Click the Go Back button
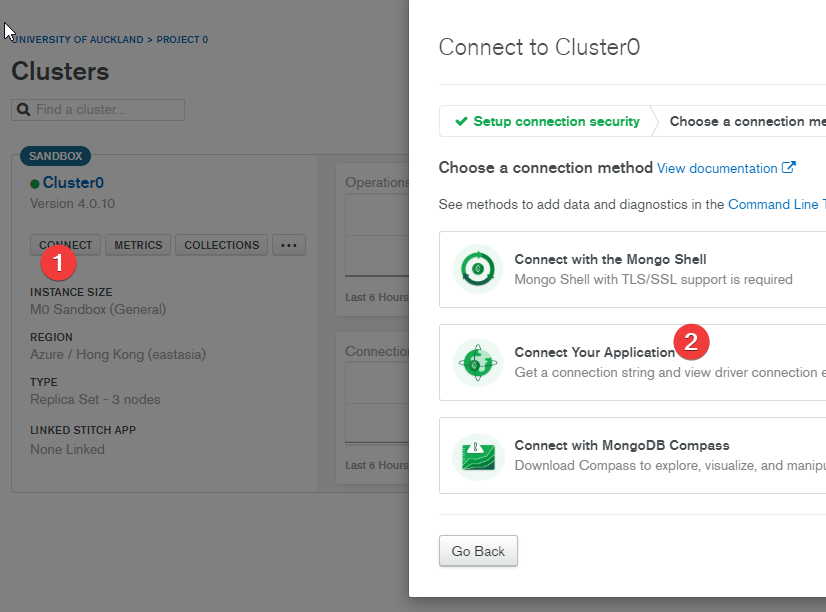The height and width of the screenshot is (612, 826). [478, 551]
